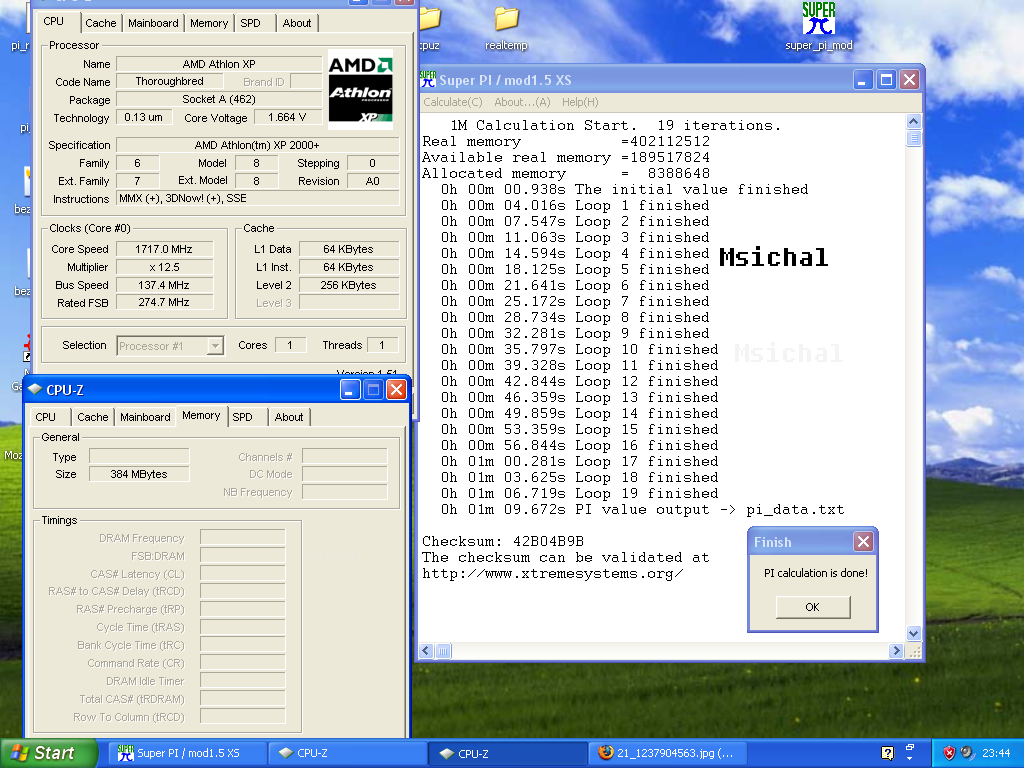
Task: Open the Firefox 21_1237904563.jpg taskbar item
Action: (666, 753)
